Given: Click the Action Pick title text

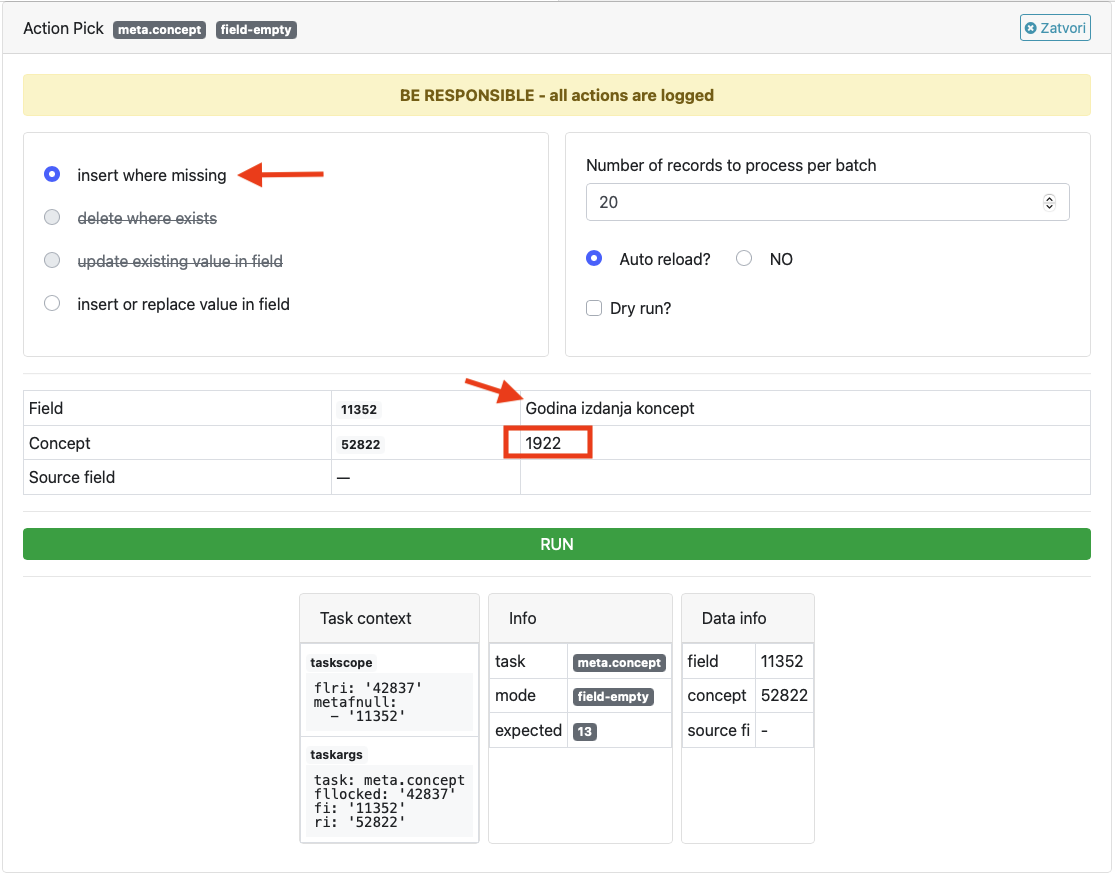Looking at the screenshot, I should 63,28.
